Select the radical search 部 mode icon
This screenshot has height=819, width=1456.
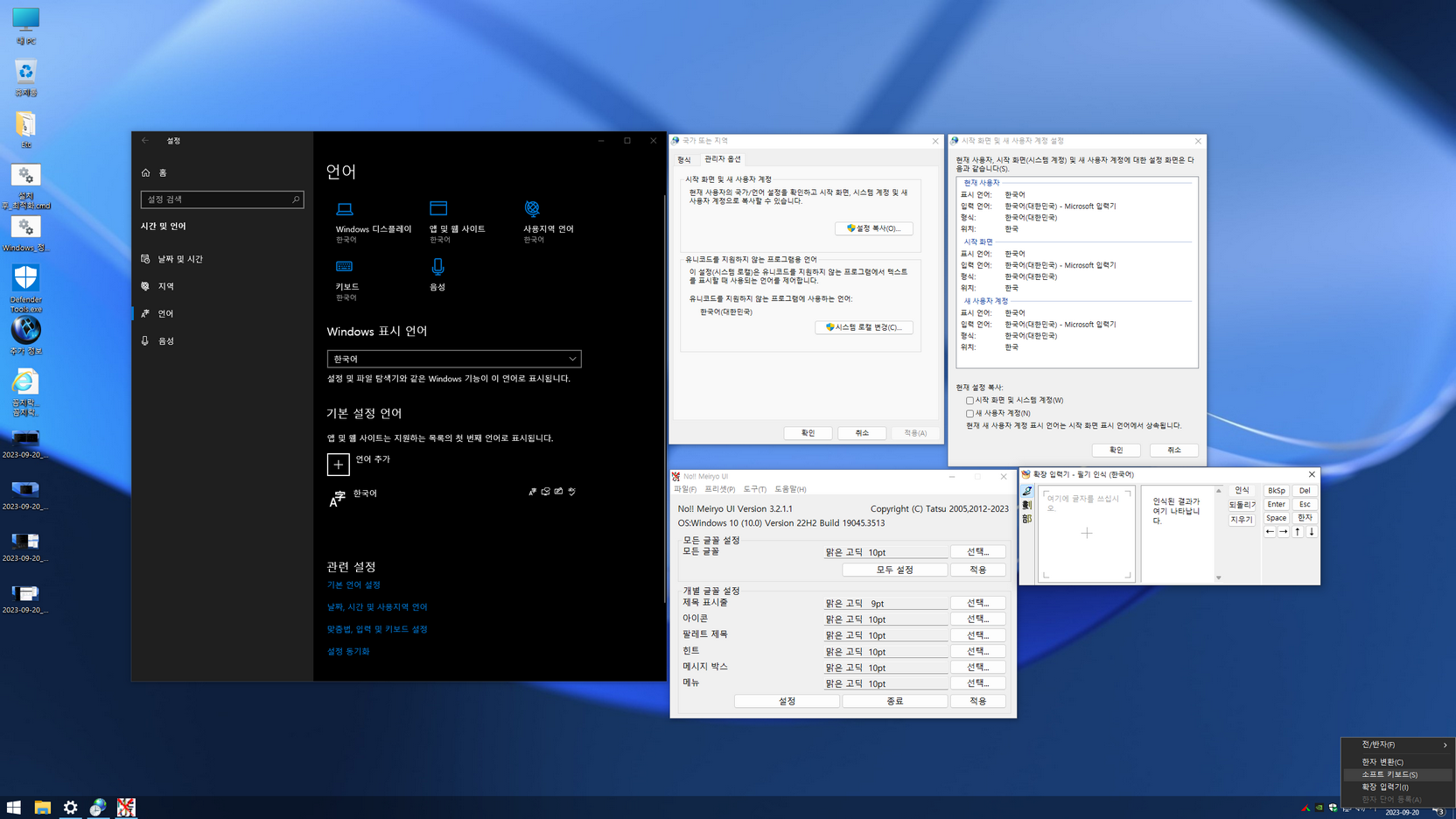click(x=1027, y=519)
